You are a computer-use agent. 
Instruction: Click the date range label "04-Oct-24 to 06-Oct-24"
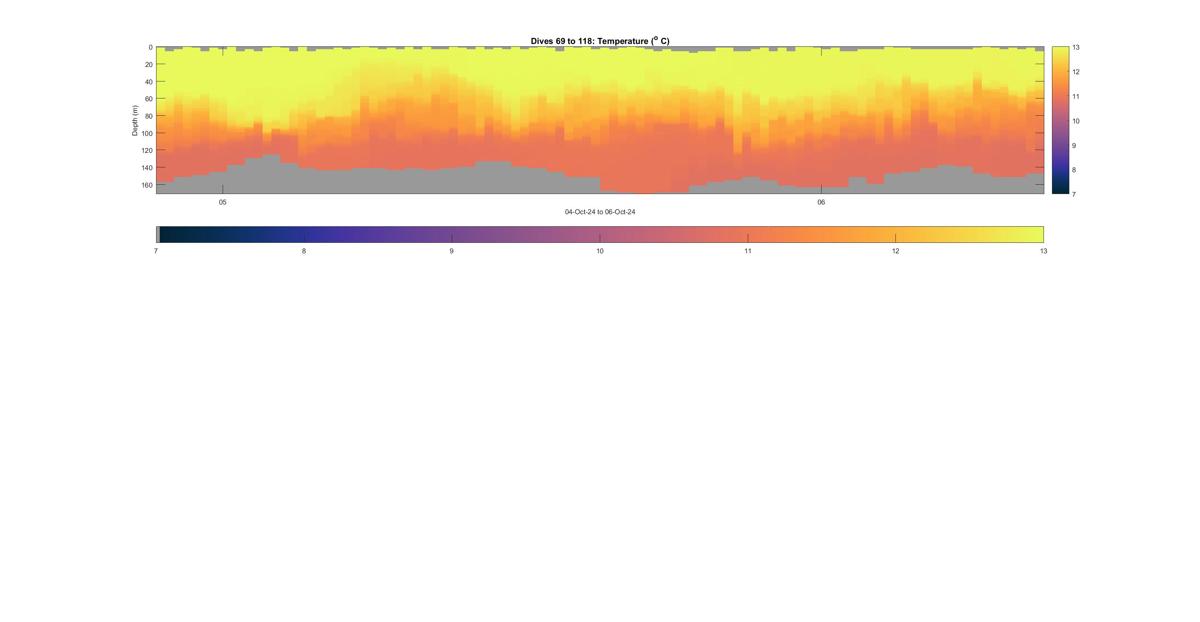(600, 212)
